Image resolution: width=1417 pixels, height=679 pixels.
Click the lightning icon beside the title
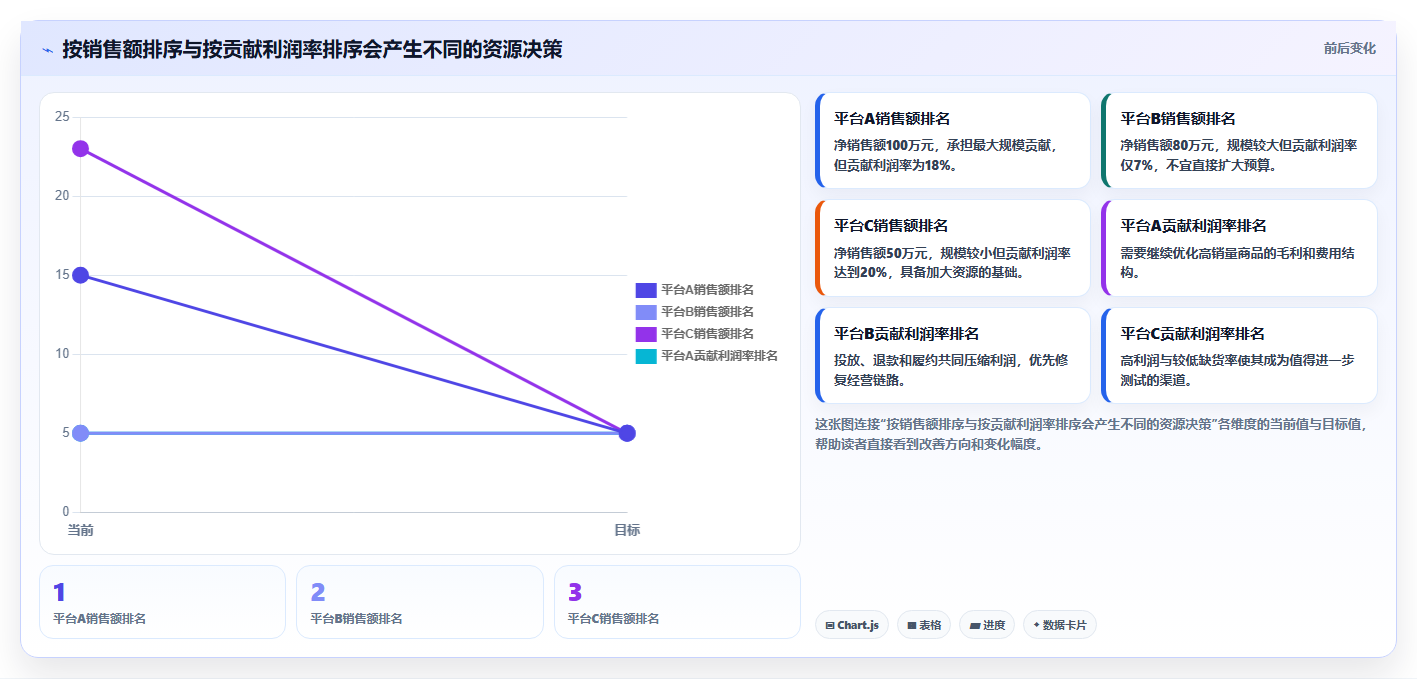(47, 50)
